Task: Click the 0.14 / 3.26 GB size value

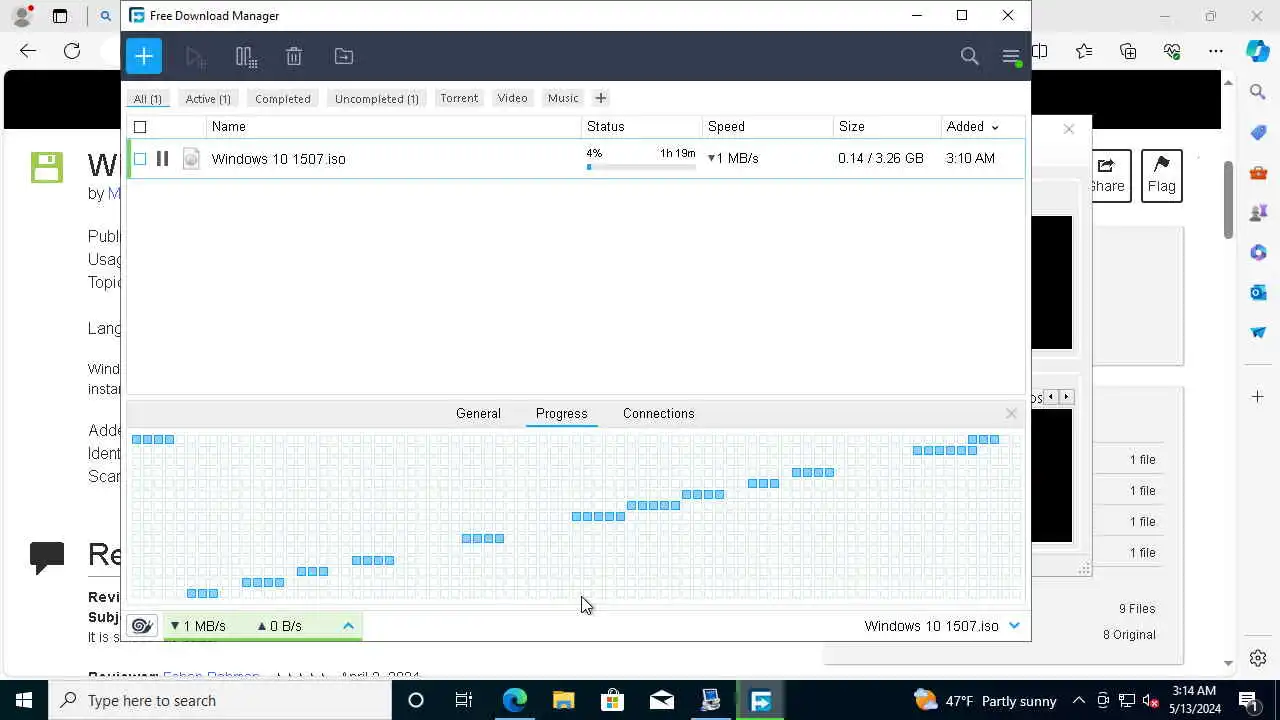Action: [x=881, y=158]
